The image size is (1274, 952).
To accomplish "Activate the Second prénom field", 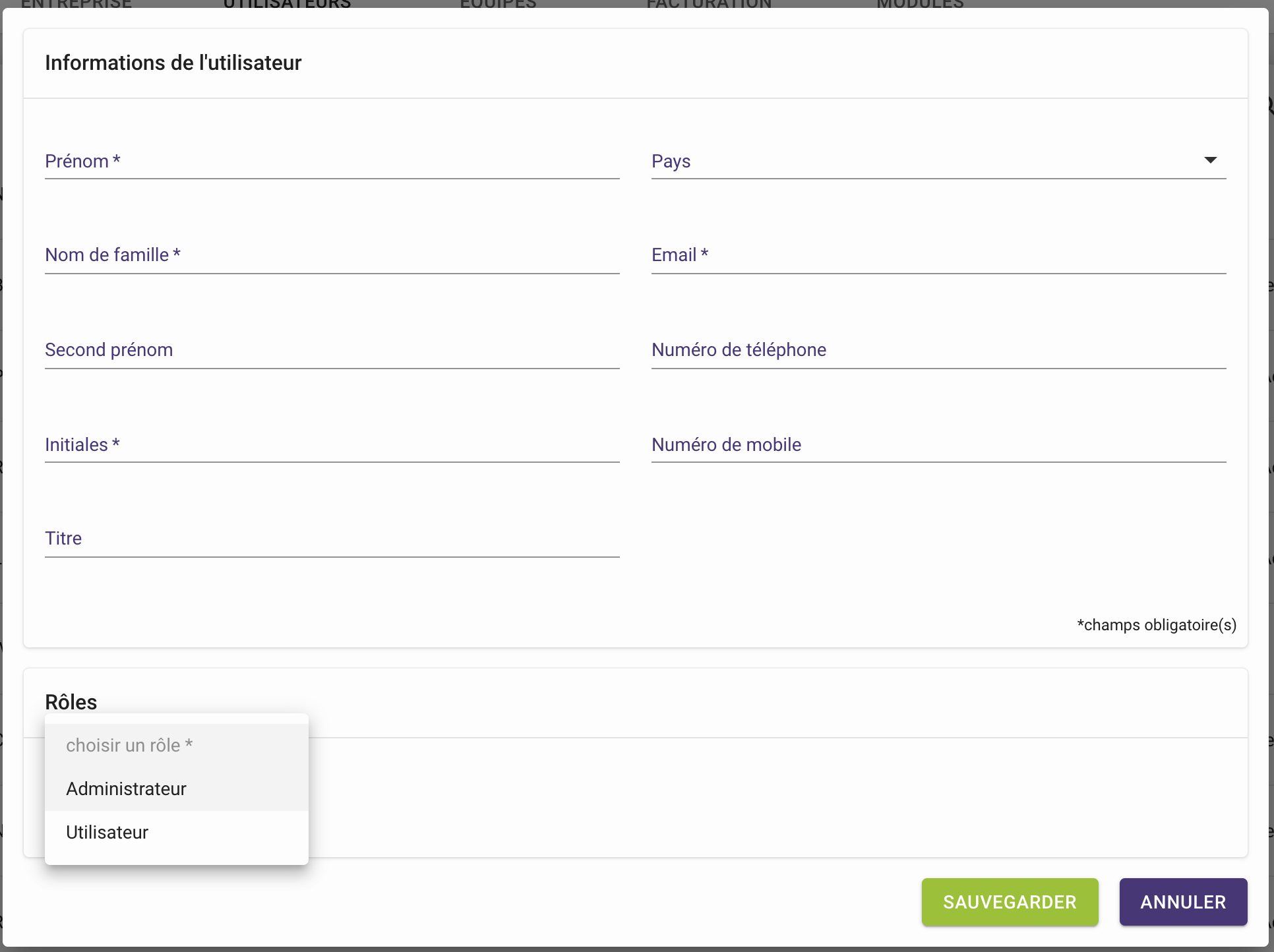I will click(x=332, y=350).
